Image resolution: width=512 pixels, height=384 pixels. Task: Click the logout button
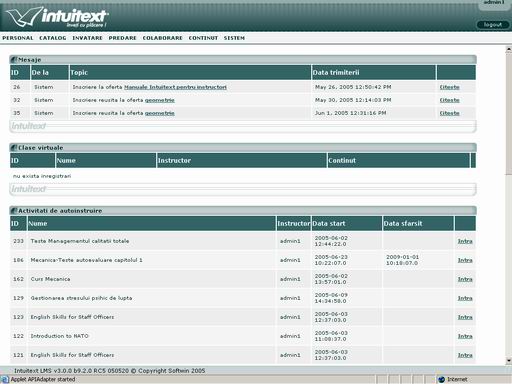493,25
